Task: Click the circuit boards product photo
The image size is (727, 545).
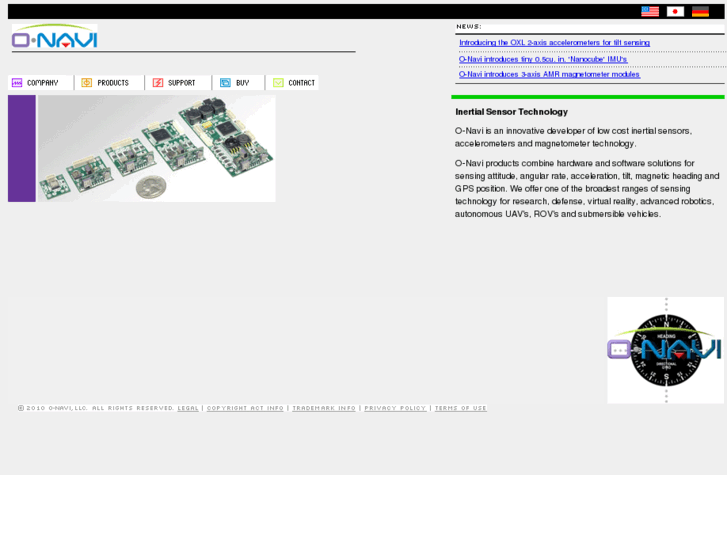Action: [156, 148]
